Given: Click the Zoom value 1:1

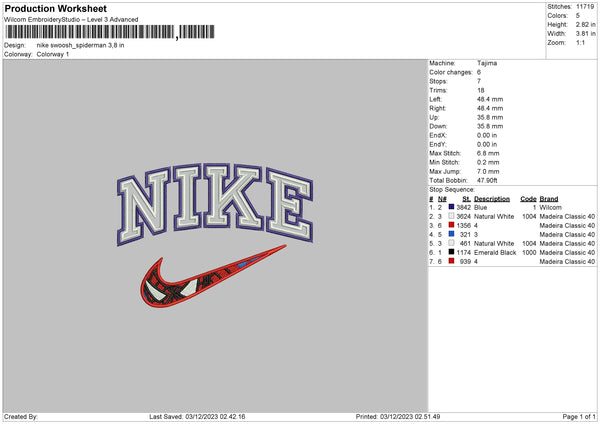Looking at the screenshot, I should (x=580, y=42).
